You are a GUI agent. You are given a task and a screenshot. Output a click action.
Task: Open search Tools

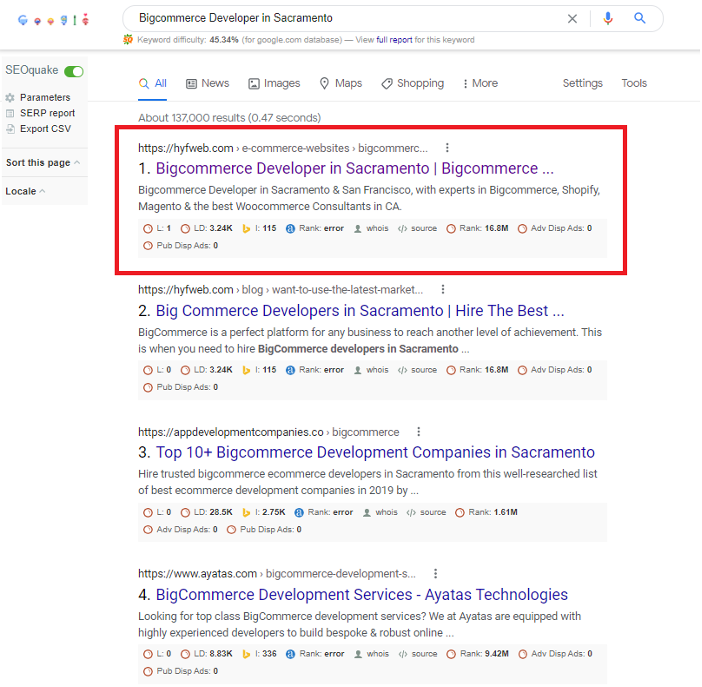635,84
